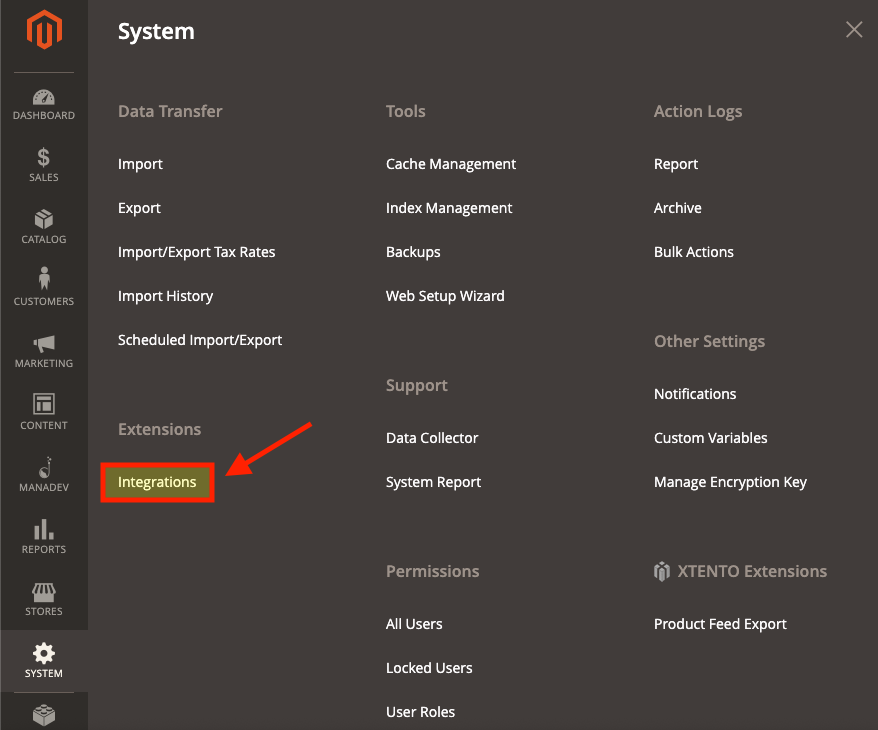Open the highlighted Integrations link

(157, 482)
